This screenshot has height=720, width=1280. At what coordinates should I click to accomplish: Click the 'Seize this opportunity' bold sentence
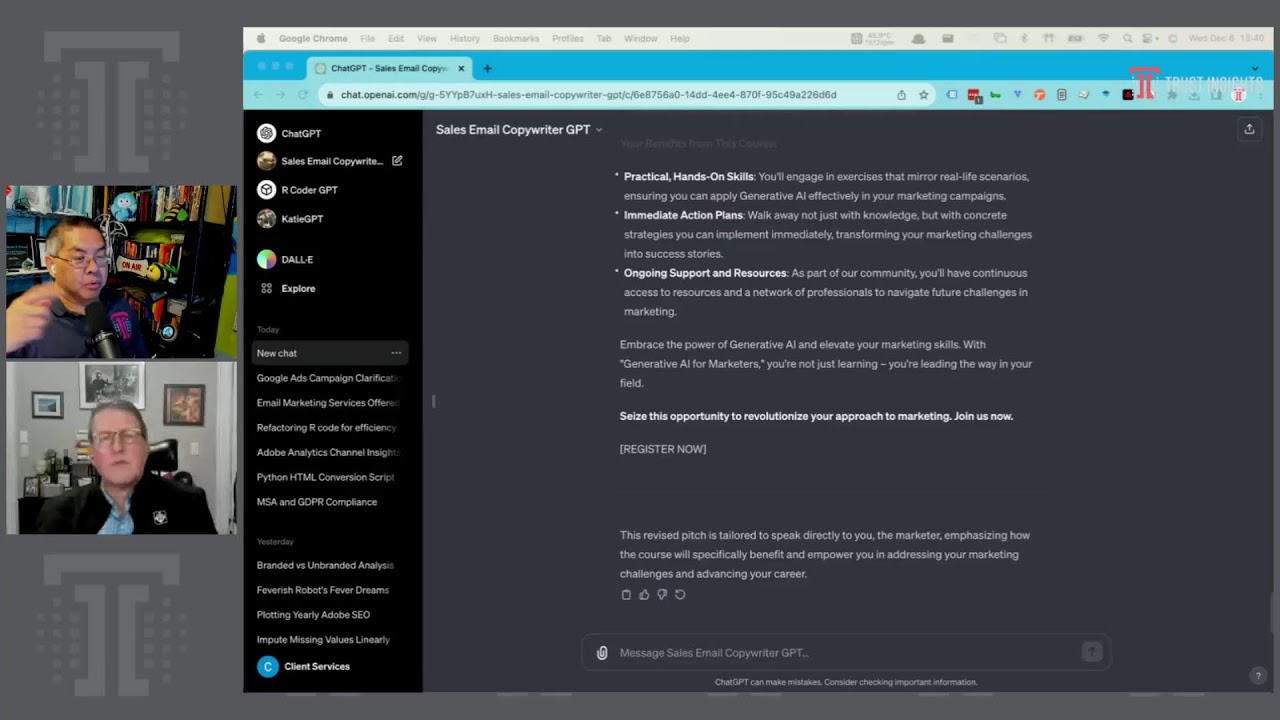[816, 416]
